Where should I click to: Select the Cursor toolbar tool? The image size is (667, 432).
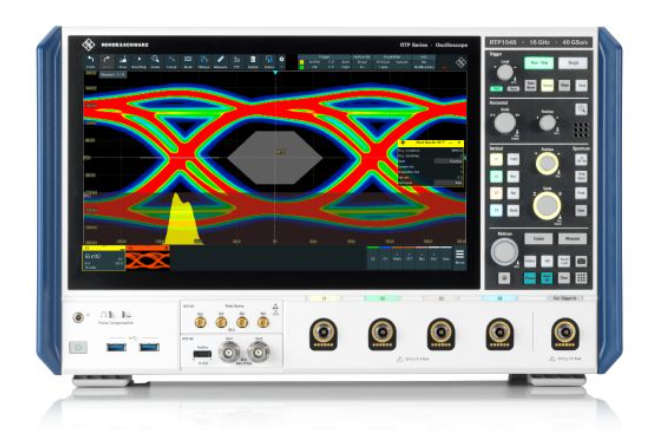[x=171, y=62]
